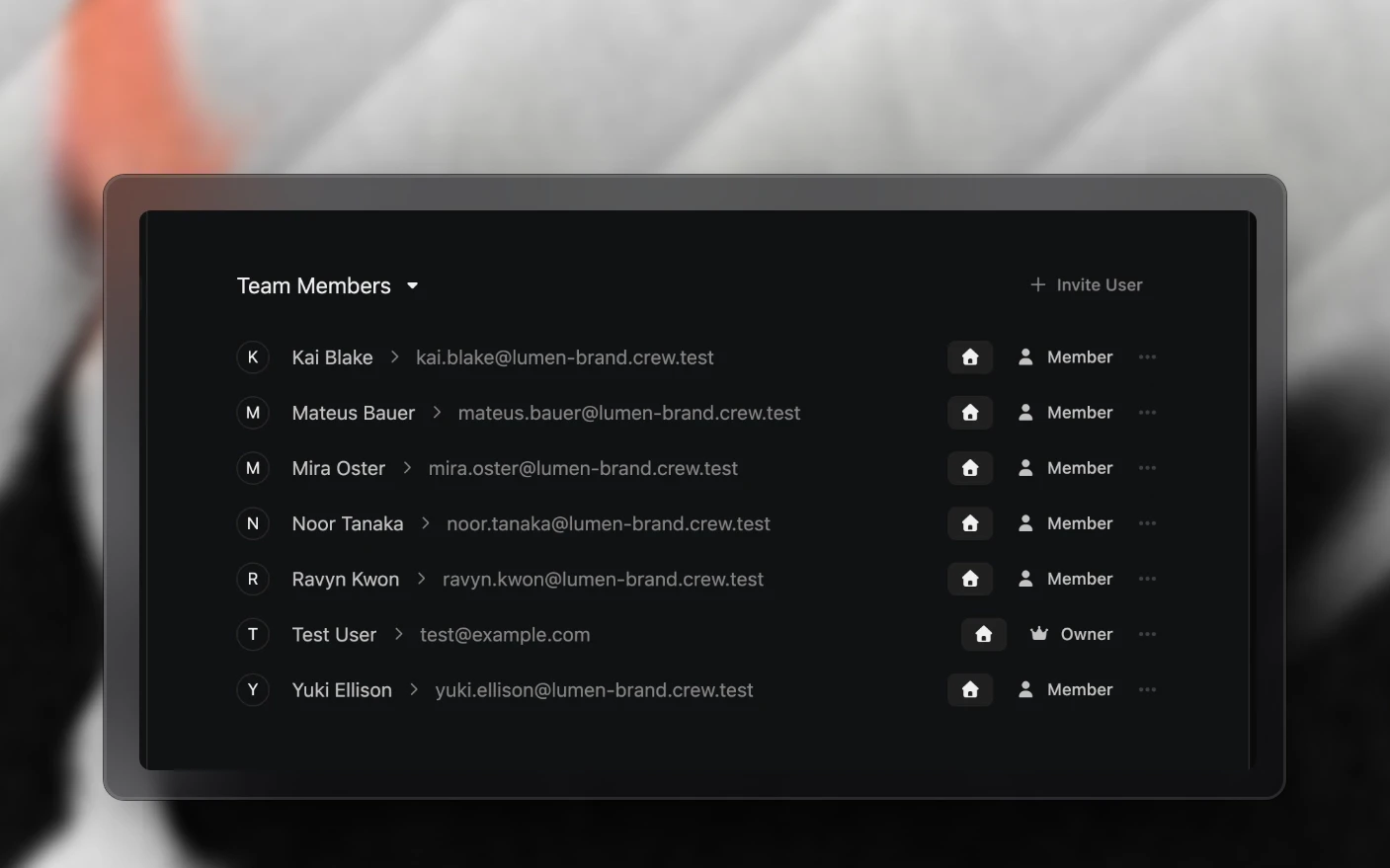
Task: Click the home icon for Yuki Ellison
Action: click(970, 689)
